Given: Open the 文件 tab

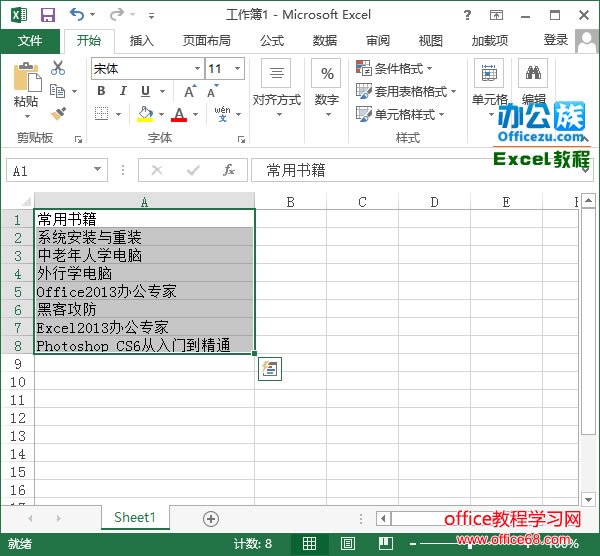Looking at the screenshot, I should pos(30,41).
